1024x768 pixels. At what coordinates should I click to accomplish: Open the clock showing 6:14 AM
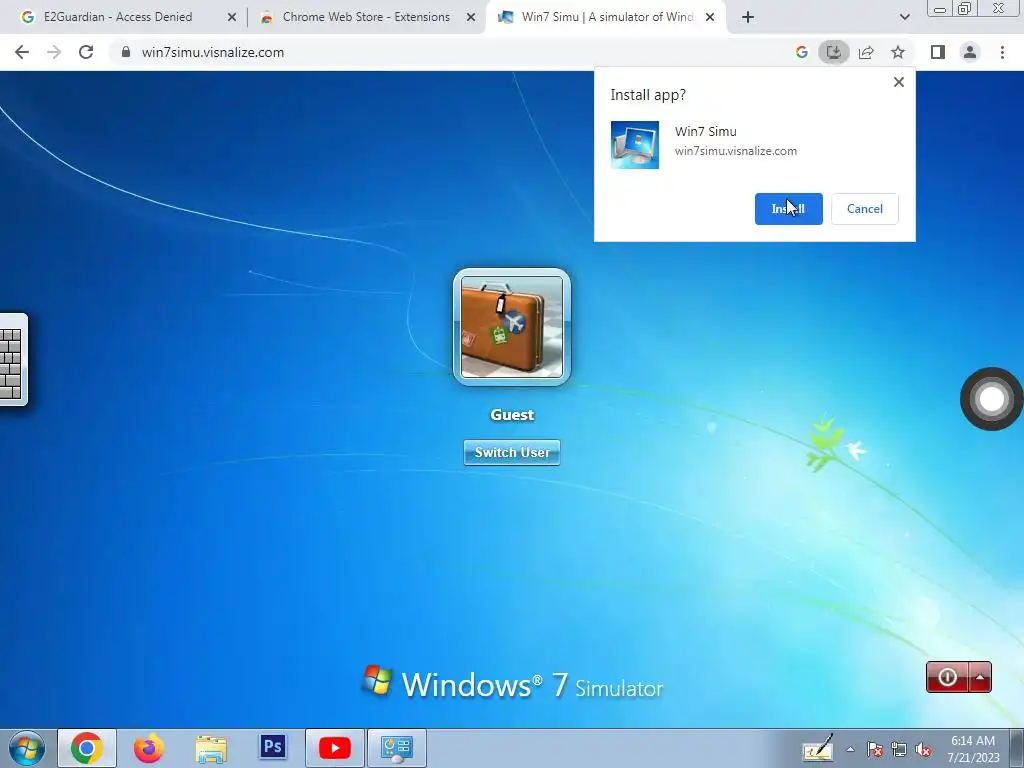973,749
